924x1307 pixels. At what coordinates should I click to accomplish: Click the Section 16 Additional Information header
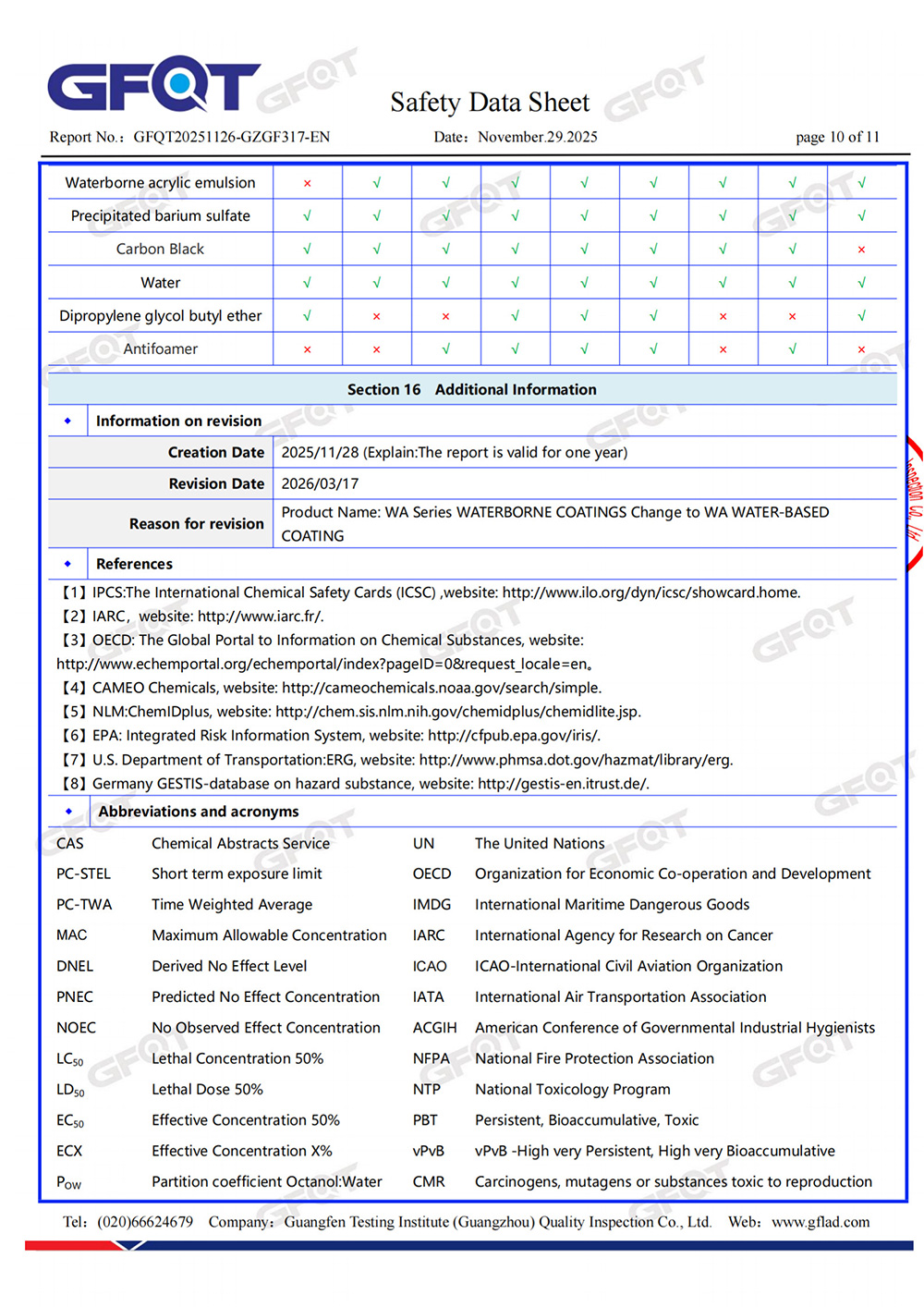[471, 390]
